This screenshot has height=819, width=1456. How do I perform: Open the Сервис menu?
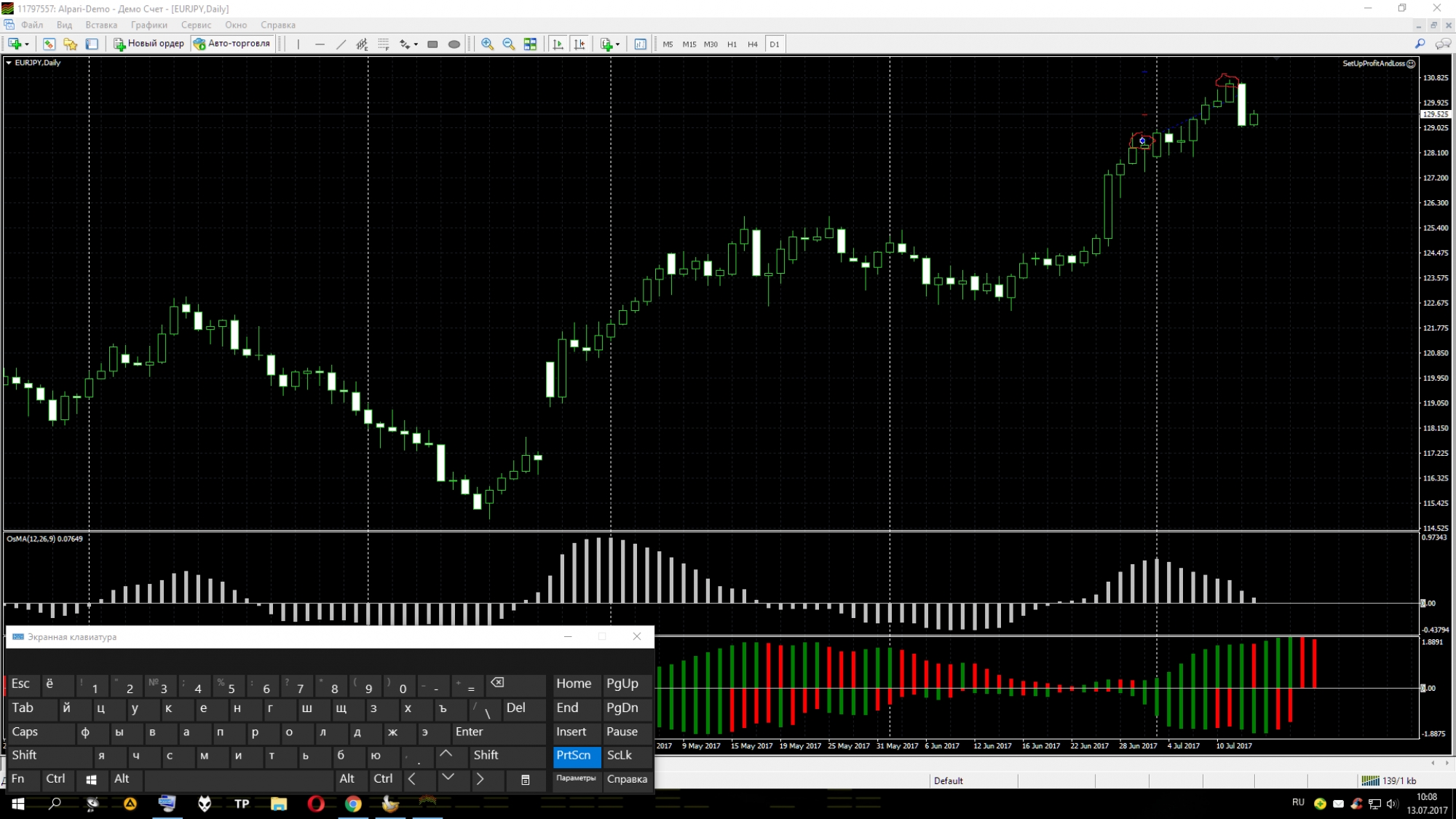[196, 25]
